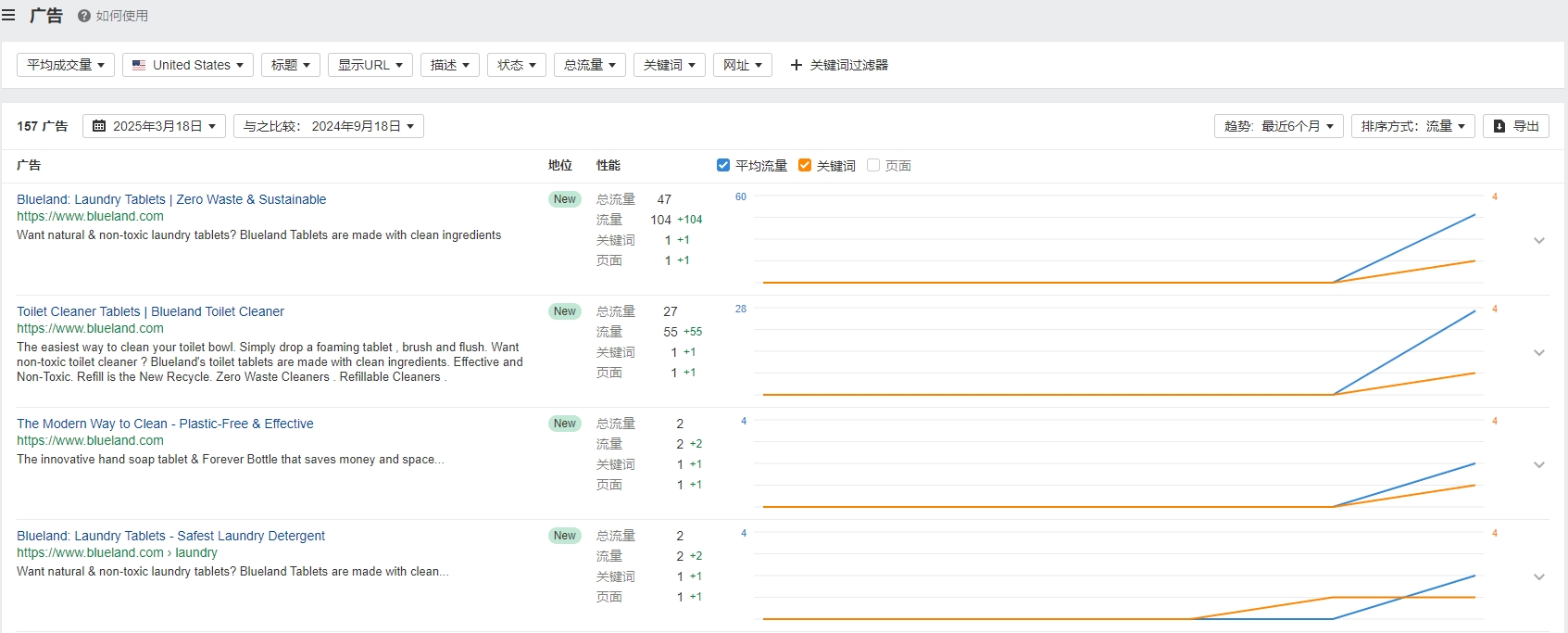Viewport: 1568px width, 633px height.
Task: Click the 广告 page title
Action: pyautogui.click(x=46, y=16)
